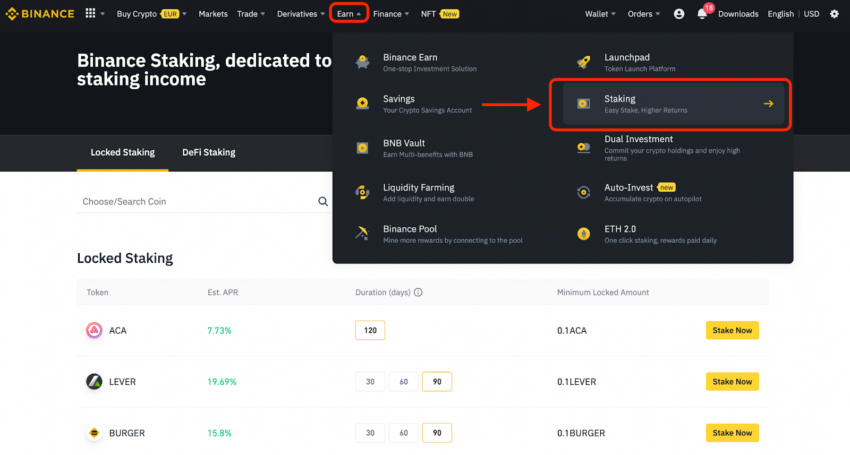
Task: Click the search magnifier in coin search
Action: (323, 202)
